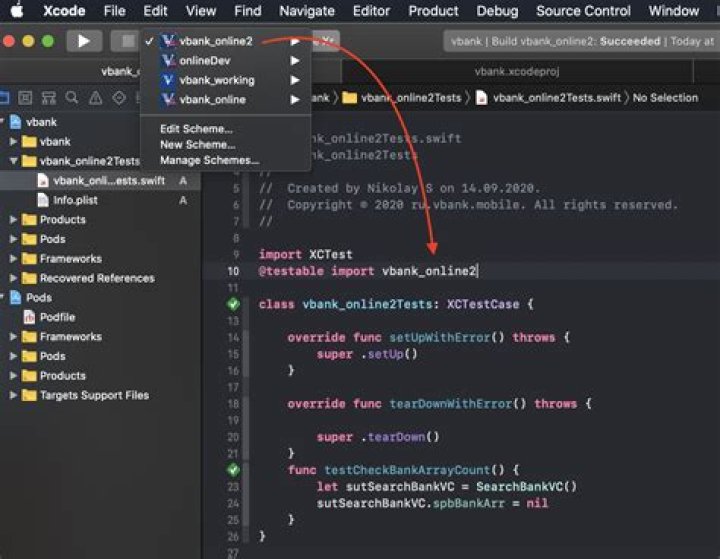Viewport: 720px width, 559px height.
Task: Choose Manage Schemes… from the list
Action: click(209, 160)
